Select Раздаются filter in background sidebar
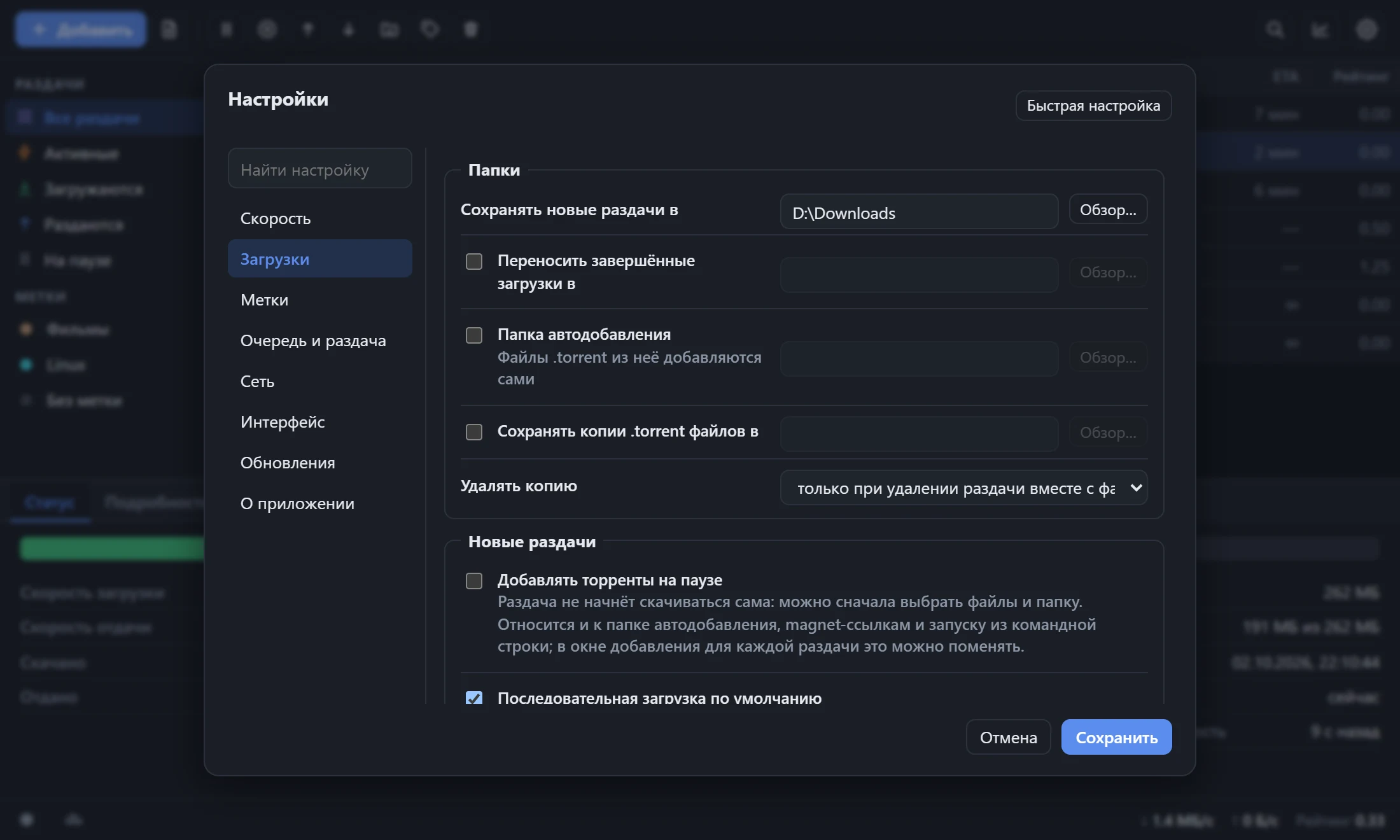 point(105,225)
